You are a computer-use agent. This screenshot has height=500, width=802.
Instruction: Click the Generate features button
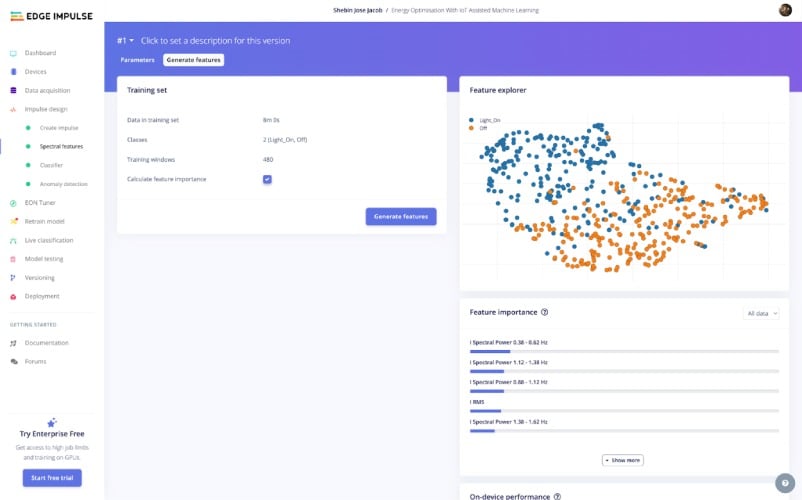[x=401, y=217]
